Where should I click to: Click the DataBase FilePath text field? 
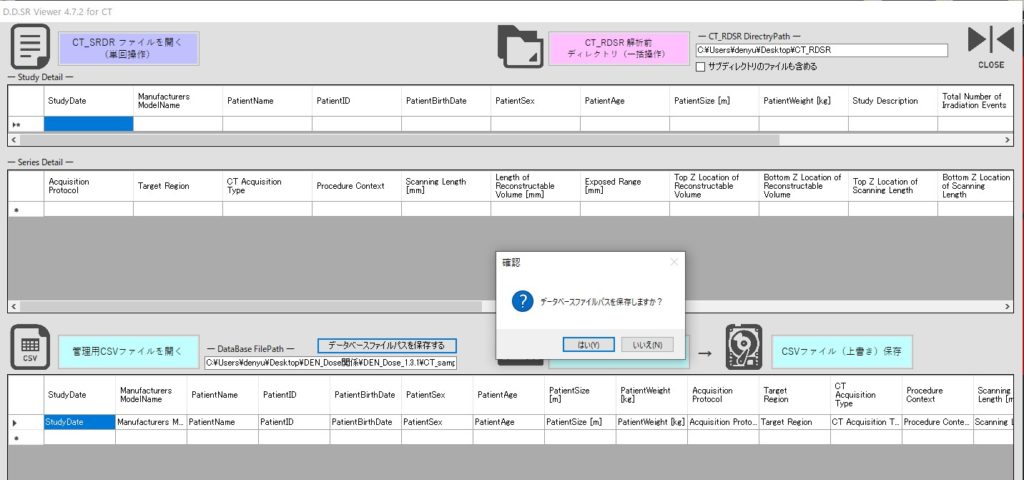(x=330, y=363)
